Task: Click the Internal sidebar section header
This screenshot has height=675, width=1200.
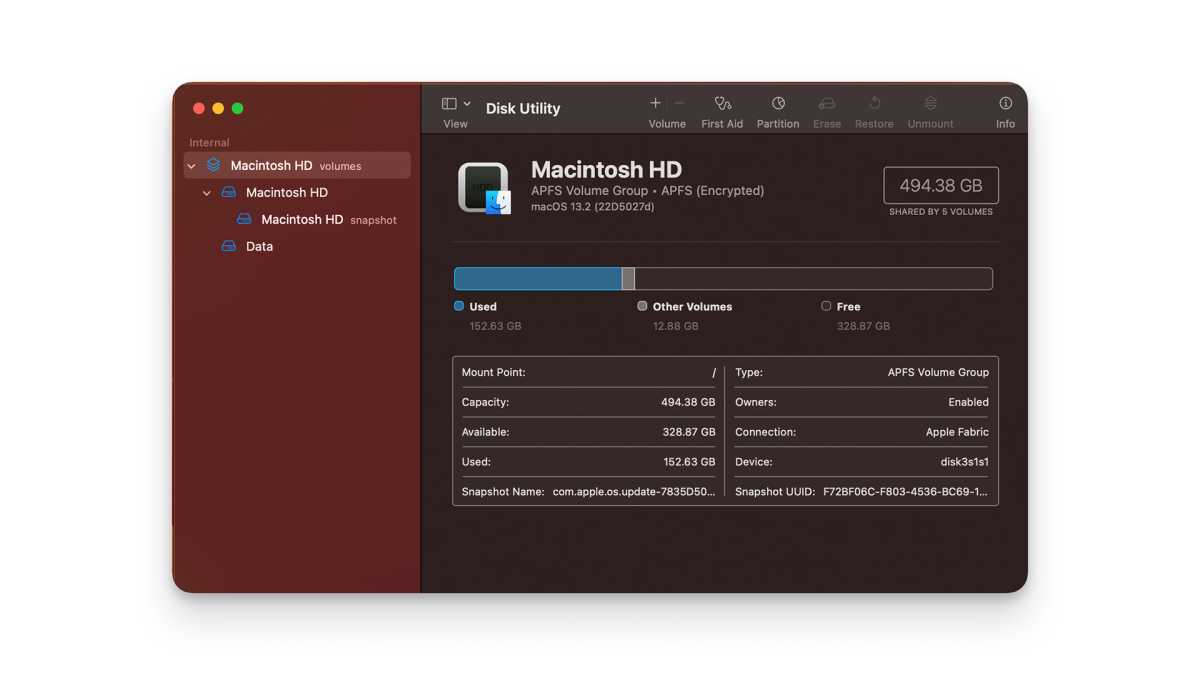Action: 209,143
